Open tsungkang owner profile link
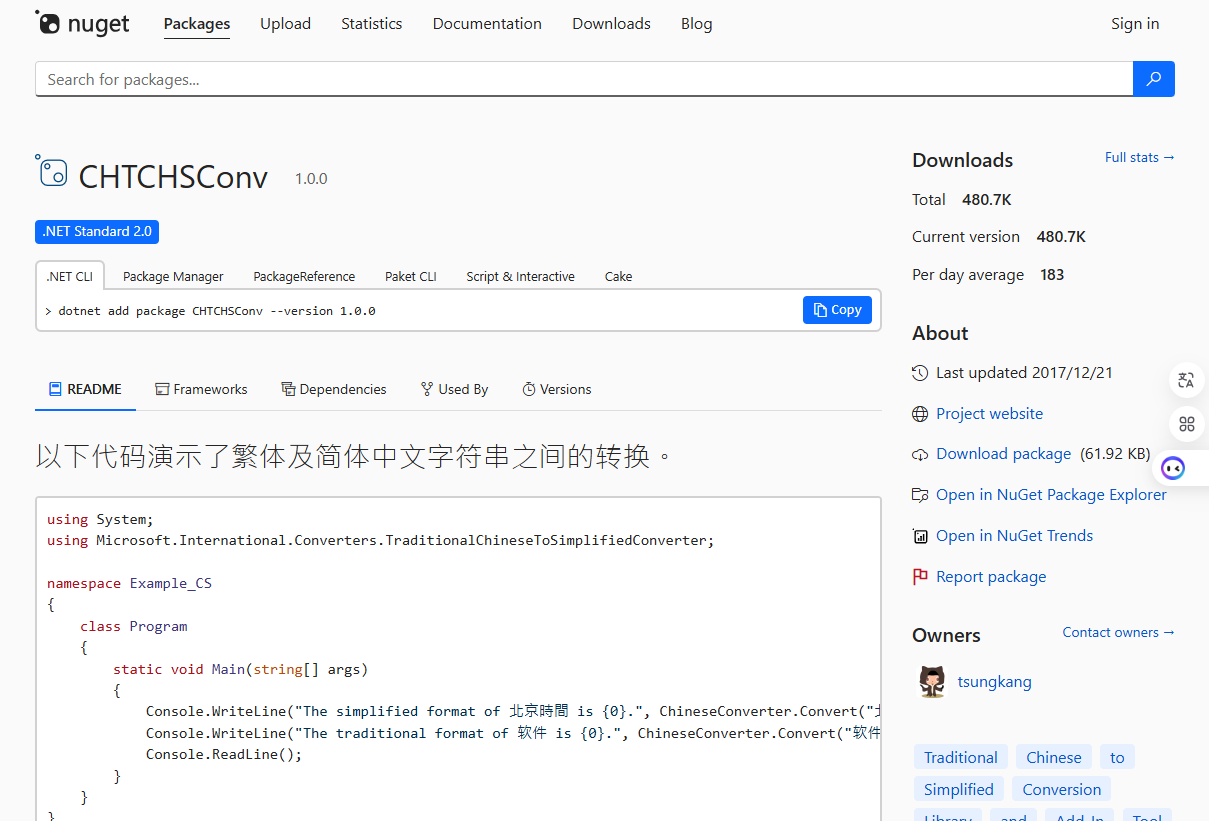 click(x=994, y=682)
